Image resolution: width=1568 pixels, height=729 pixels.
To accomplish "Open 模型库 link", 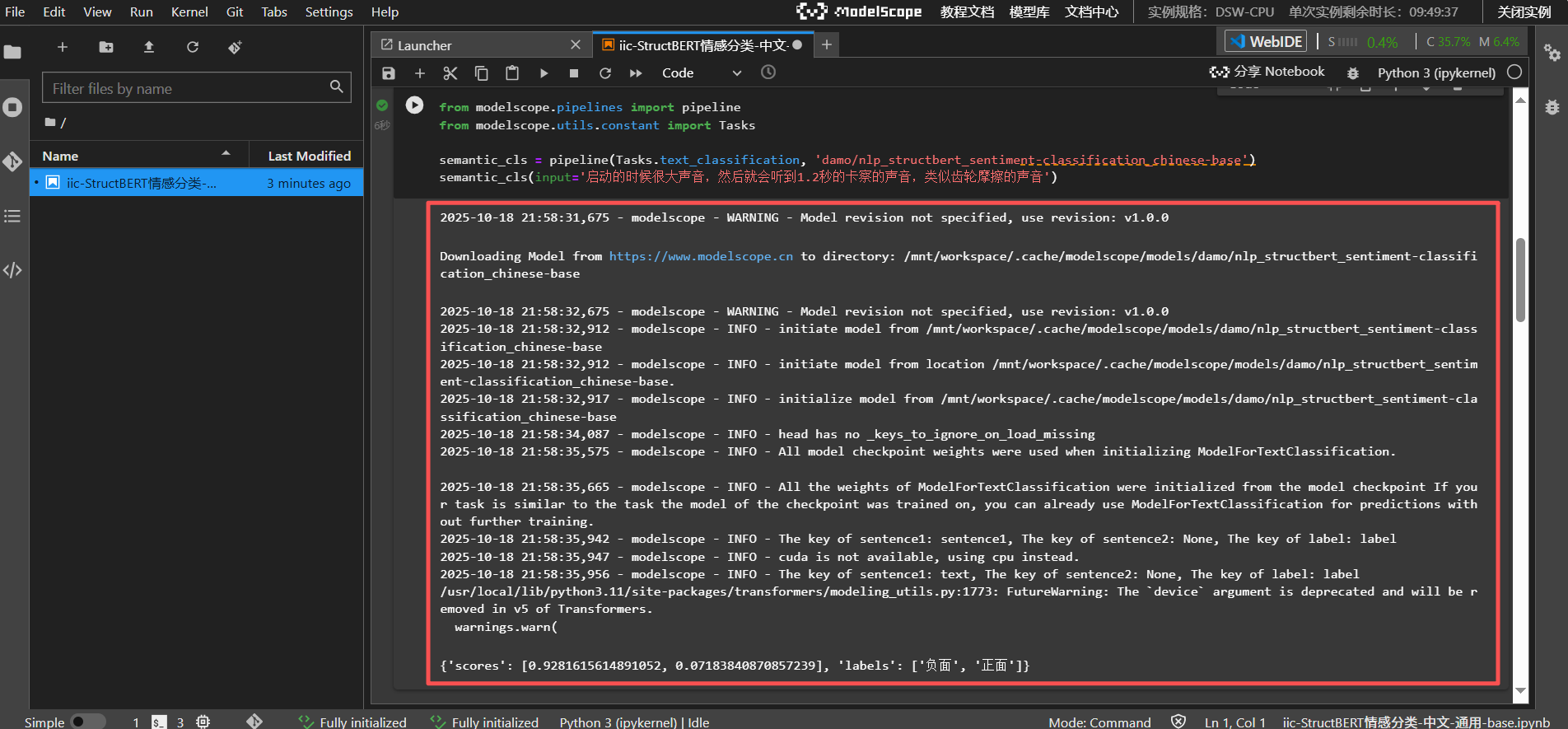I will point(1029,12).
